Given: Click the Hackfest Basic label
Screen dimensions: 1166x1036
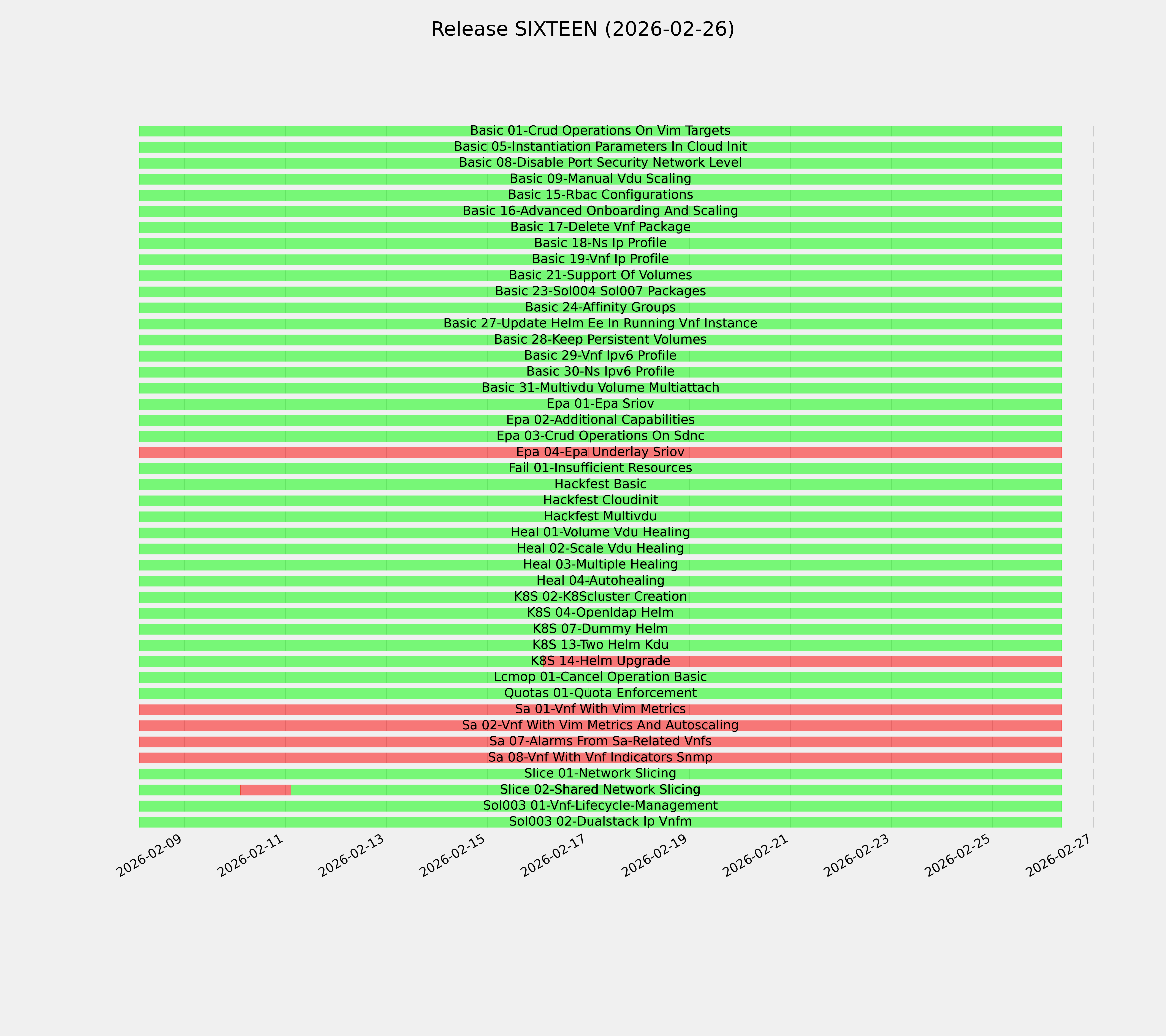Looking at the screenshot, I should [x=600, y=484].
